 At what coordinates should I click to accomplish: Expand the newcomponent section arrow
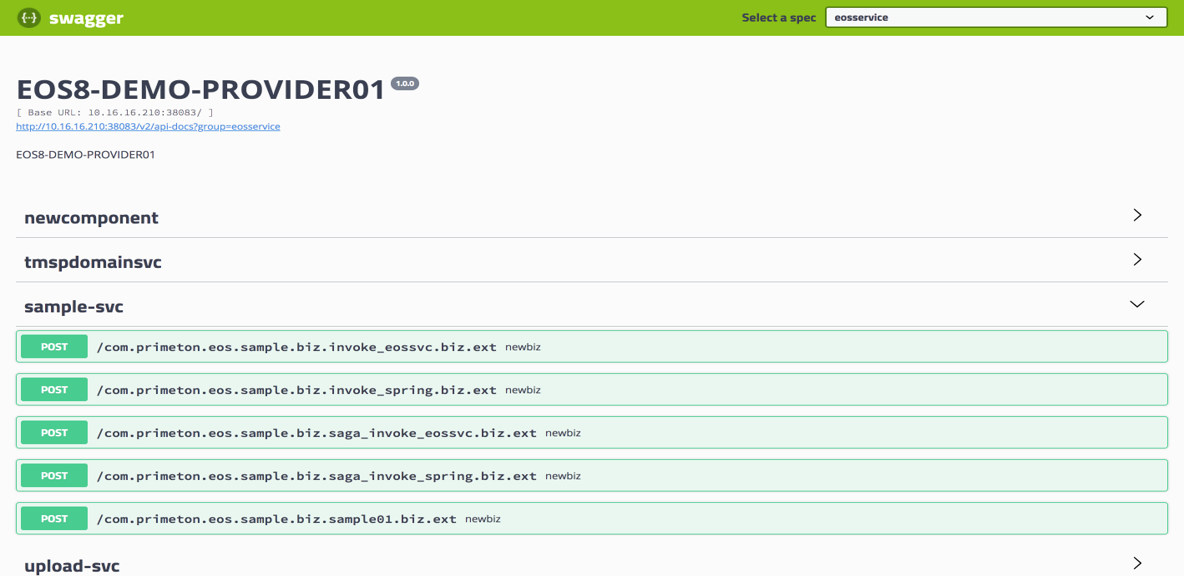1137,216
